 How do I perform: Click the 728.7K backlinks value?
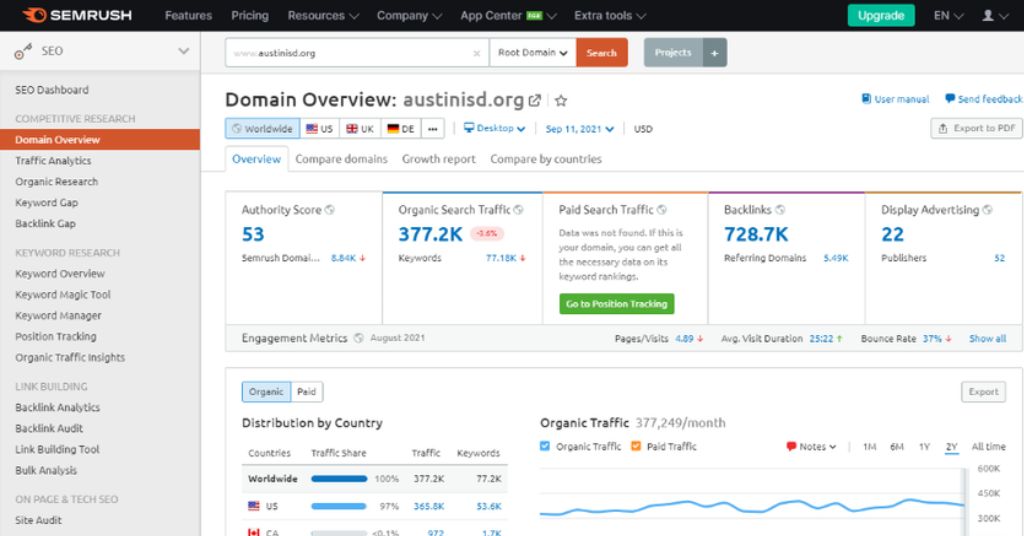[x=756, y=234]
